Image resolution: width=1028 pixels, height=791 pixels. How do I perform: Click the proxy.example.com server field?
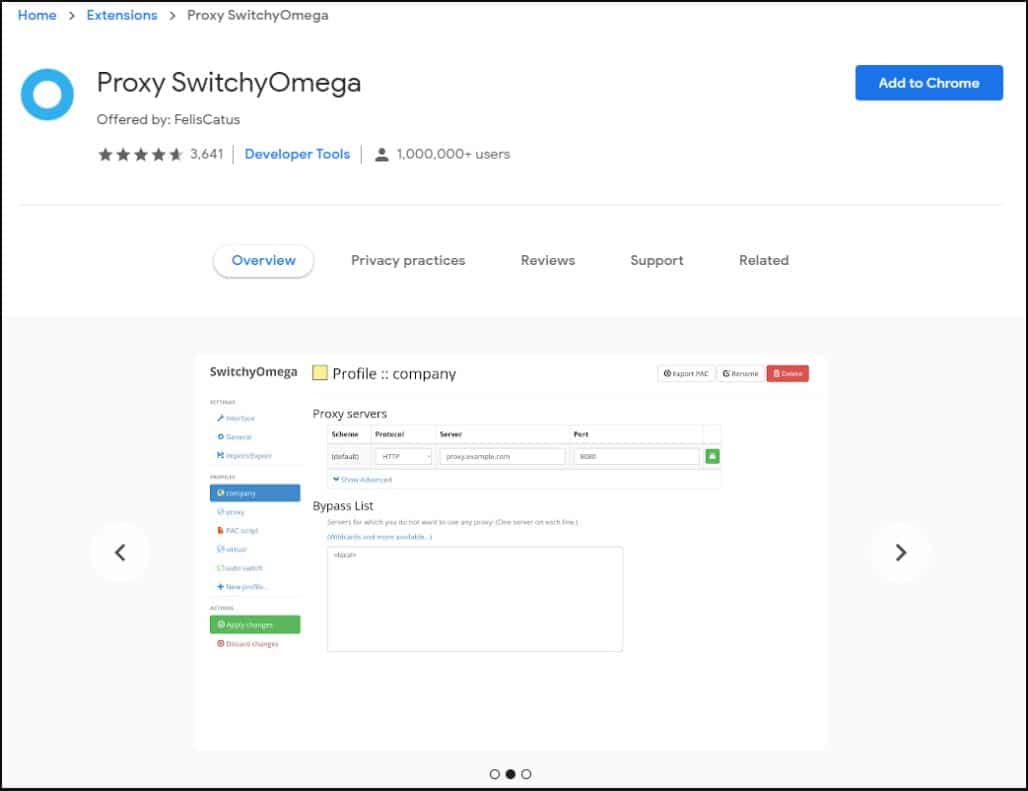coord(500,456)
